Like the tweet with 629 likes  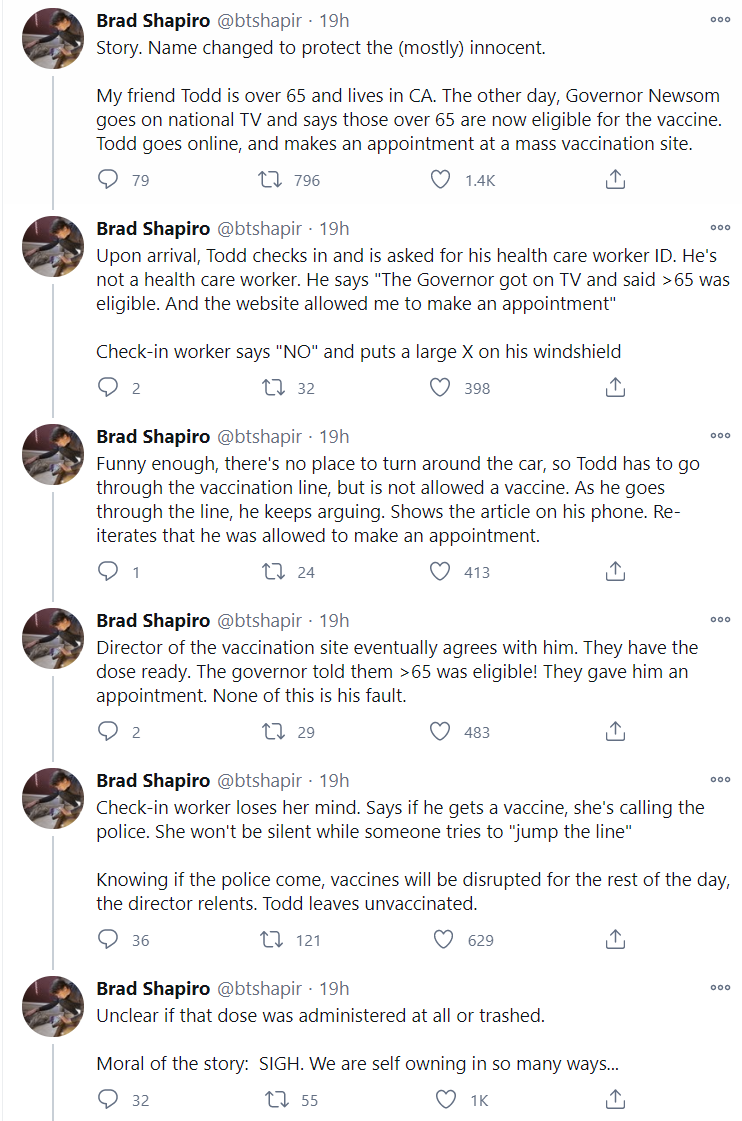pos(440,940)
